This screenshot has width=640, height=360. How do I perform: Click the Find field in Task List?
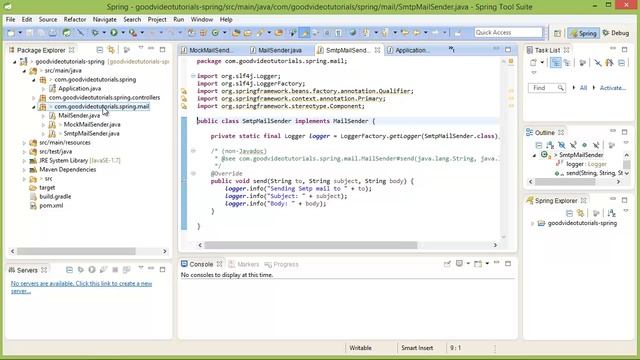pyautogui.click(x=546, y=88)
